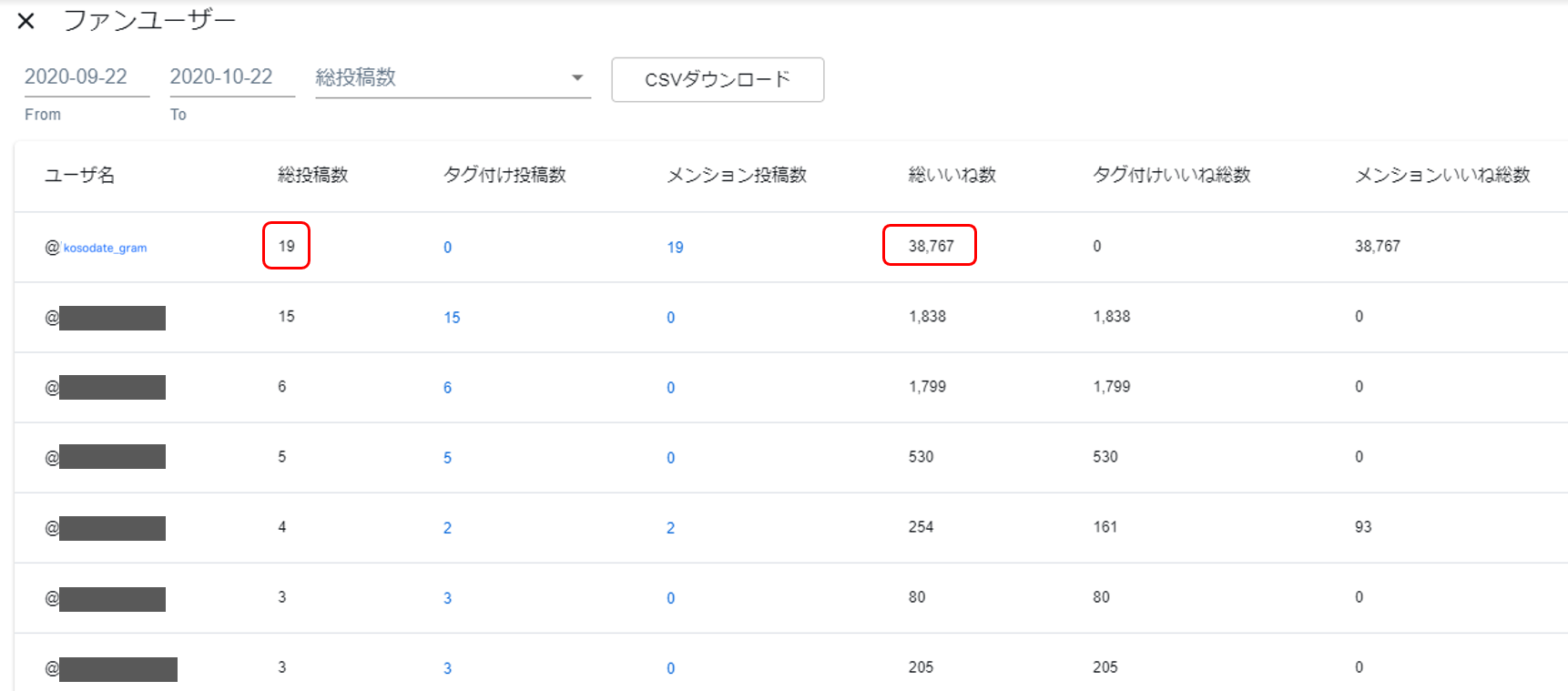The height and width of the screenshot is (691, 1568).
Task: Open the 5 tagged posts link
Action: (x=447, y=458)
